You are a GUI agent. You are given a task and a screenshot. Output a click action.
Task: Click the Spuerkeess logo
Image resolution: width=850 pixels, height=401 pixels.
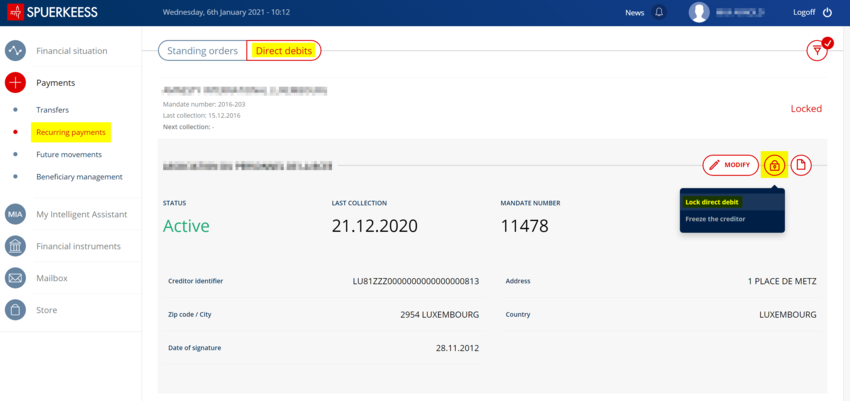[x=53, y=12]
